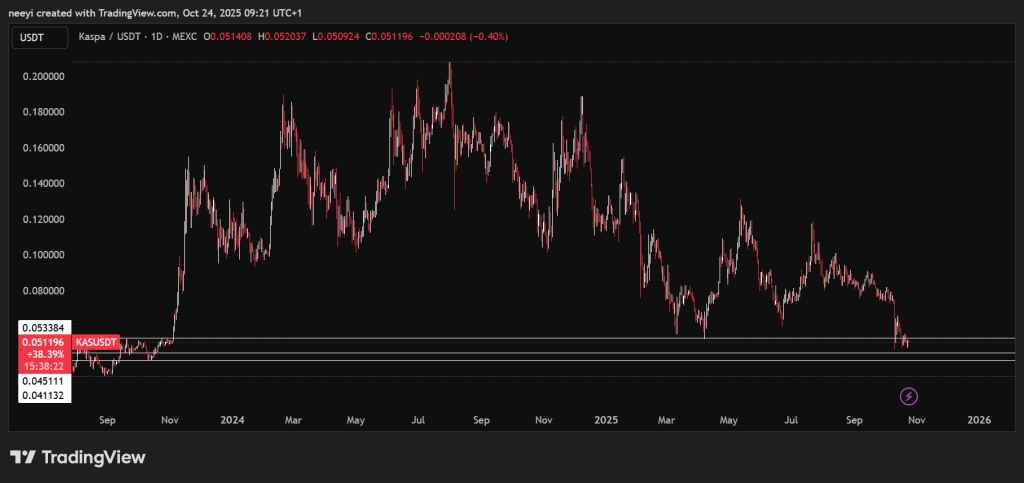Click the 2024 label on time axis
Viewport: 1024px width, 483px height.
233,421
